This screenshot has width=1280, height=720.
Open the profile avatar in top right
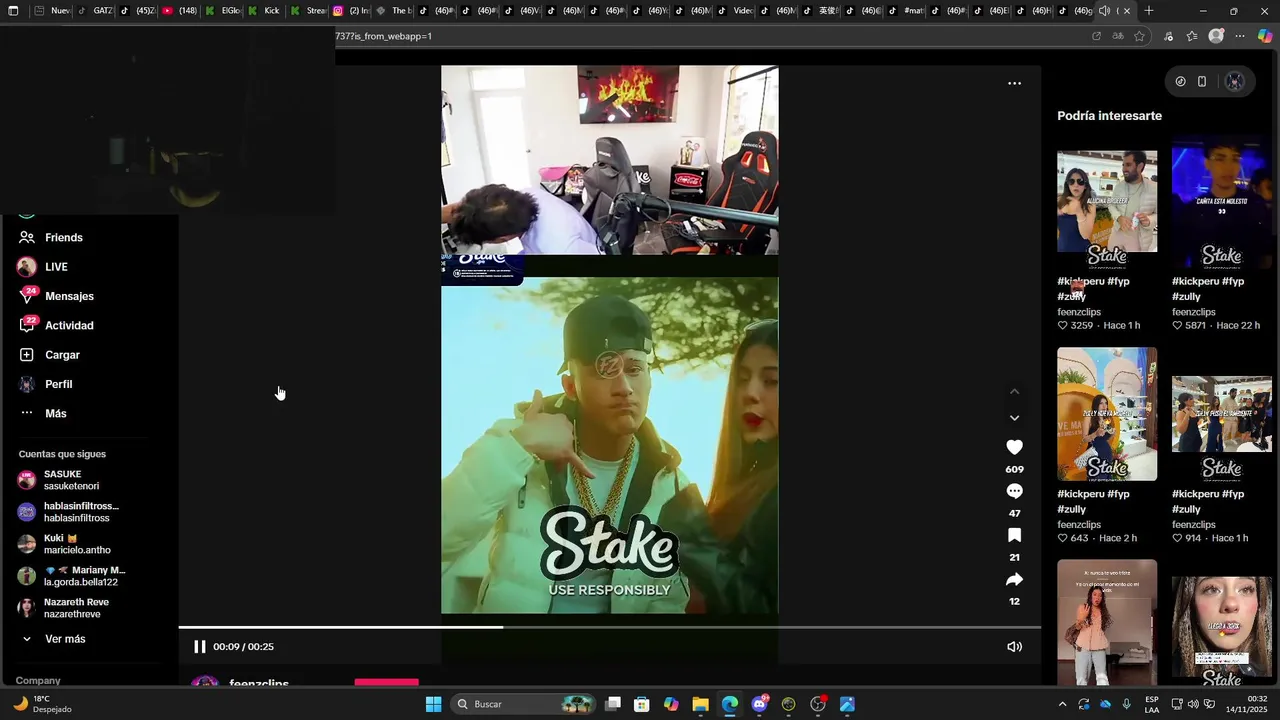1234,82
